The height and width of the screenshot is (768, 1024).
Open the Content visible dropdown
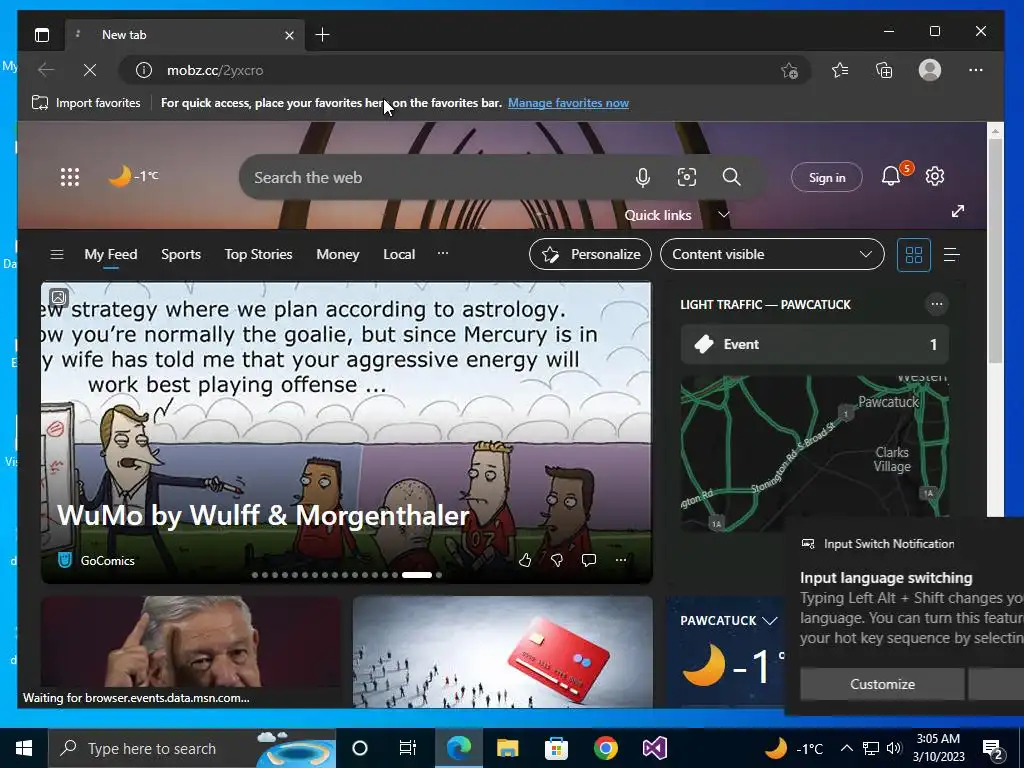772,254
